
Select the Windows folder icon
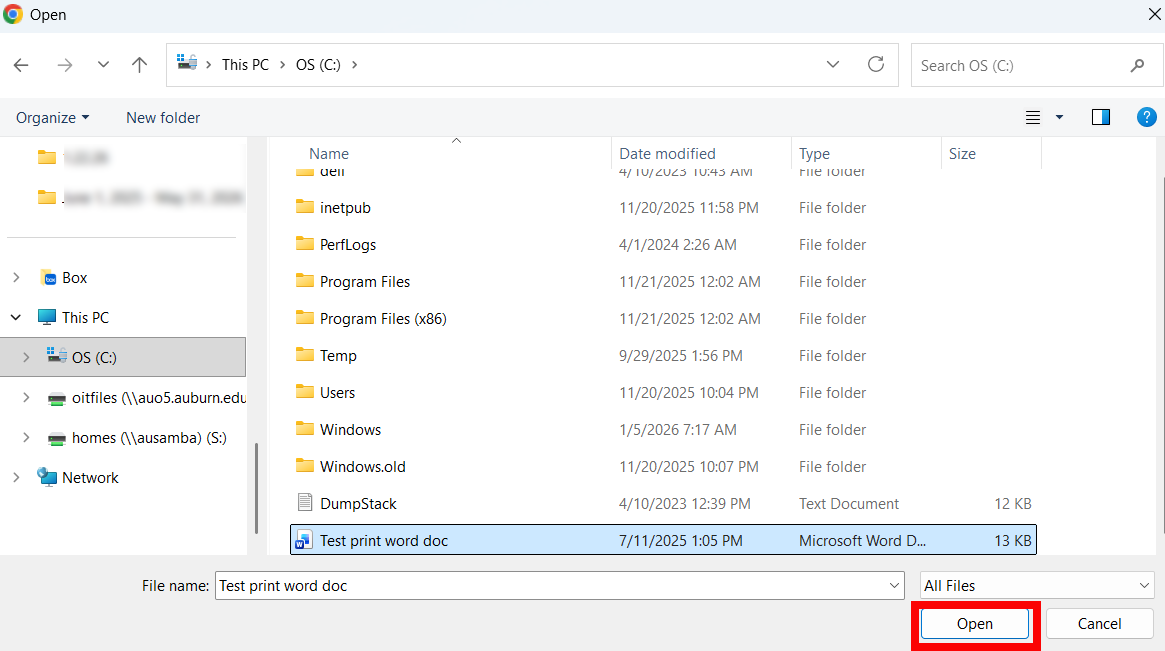(305, 429)
